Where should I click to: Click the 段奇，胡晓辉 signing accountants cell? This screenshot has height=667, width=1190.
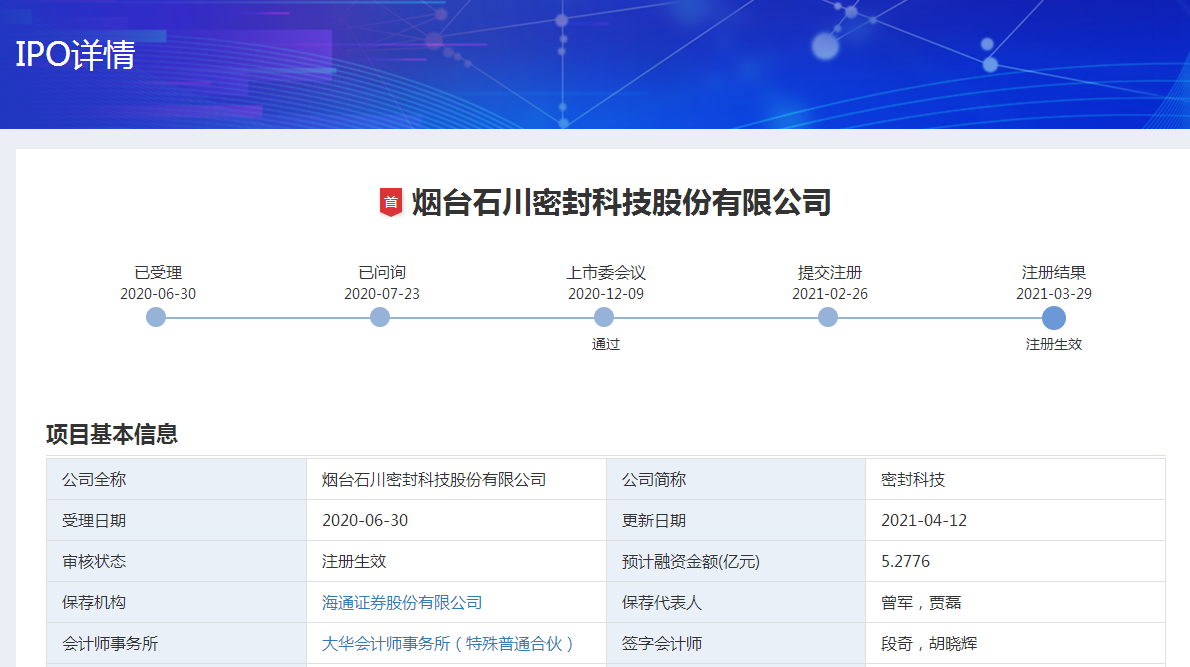pyautogui.click(x=927, y=644)
